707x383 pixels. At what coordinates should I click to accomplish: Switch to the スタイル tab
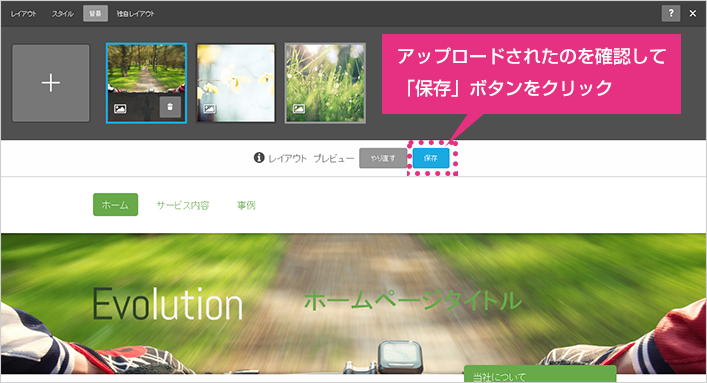[63, 14]
